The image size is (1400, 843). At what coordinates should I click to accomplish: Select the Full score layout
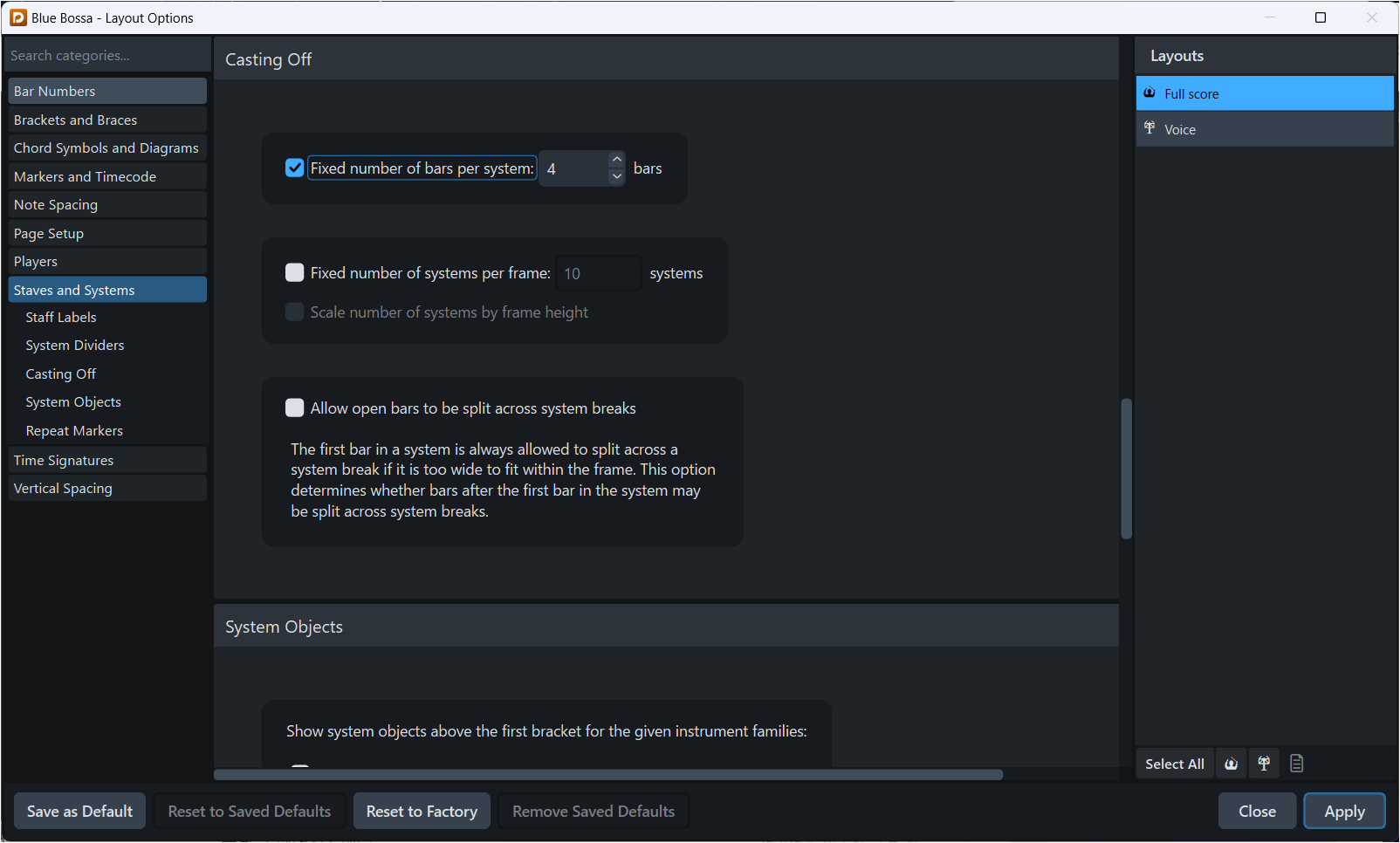pyautogui.click(x=1264, y=93)
